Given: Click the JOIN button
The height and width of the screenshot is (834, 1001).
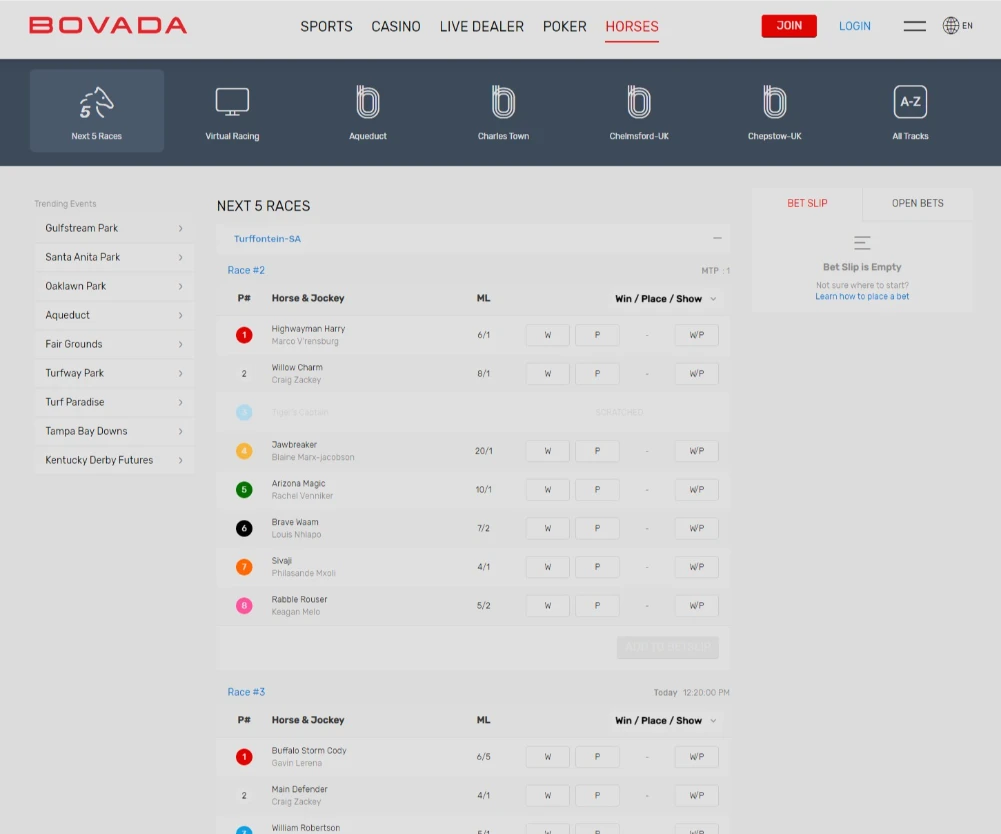Looking at the screenshot, I should (x=789, y=26).
